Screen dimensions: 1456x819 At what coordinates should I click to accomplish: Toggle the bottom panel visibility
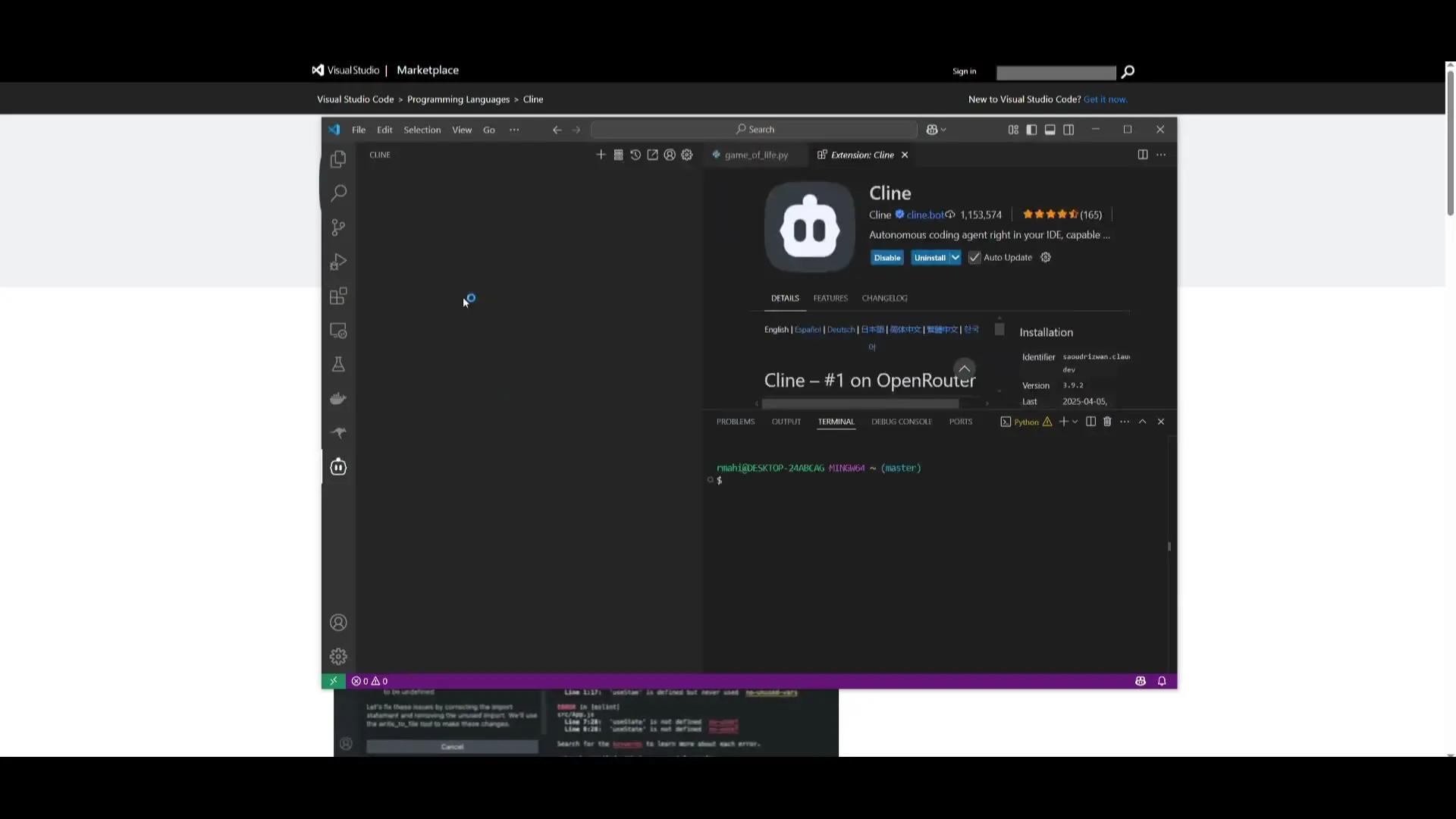tap(1050, 130)
